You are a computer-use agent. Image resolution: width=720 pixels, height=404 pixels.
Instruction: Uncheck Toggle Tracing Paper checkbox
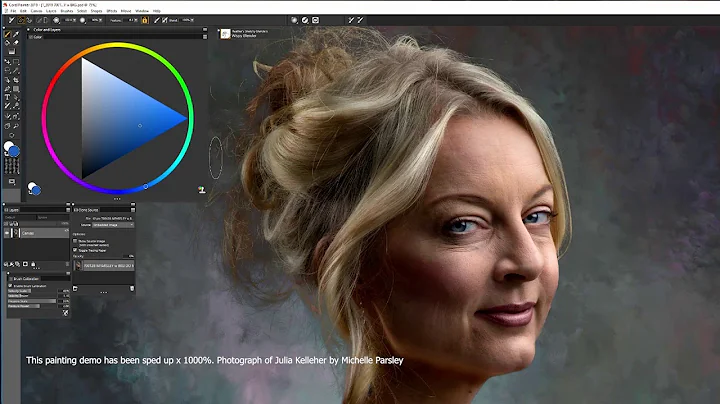[x=75, y=250]
